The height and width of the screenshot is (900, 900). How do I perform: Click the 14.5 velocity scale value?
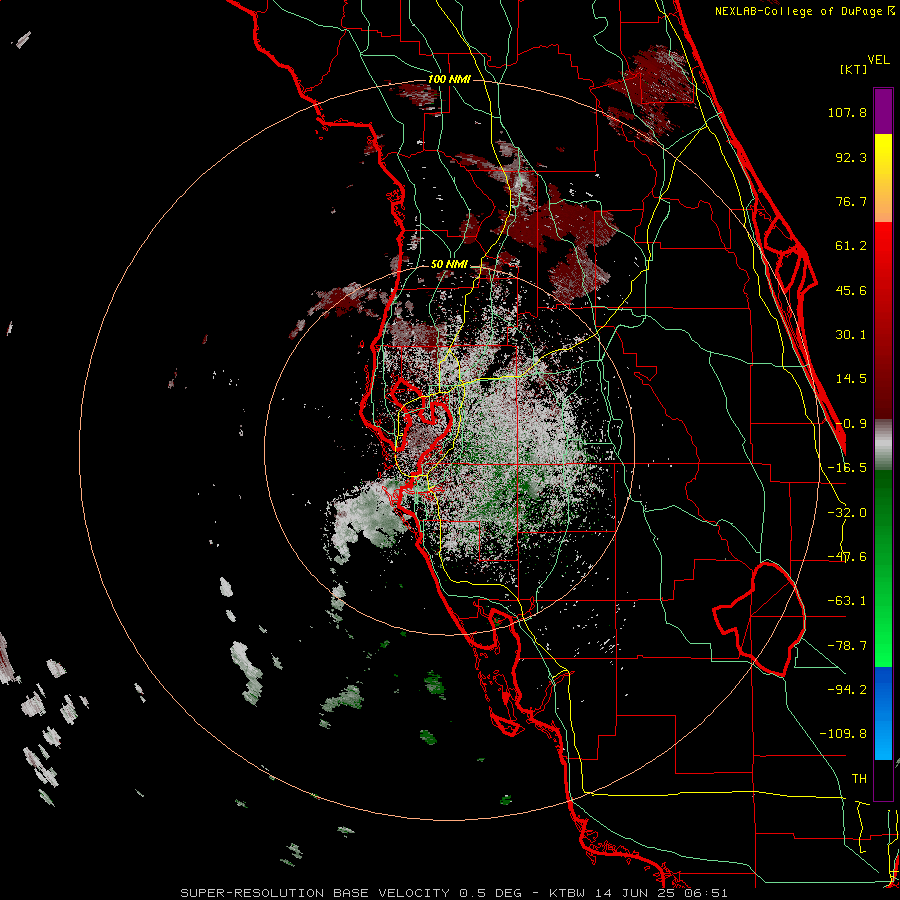coord(851,379)
